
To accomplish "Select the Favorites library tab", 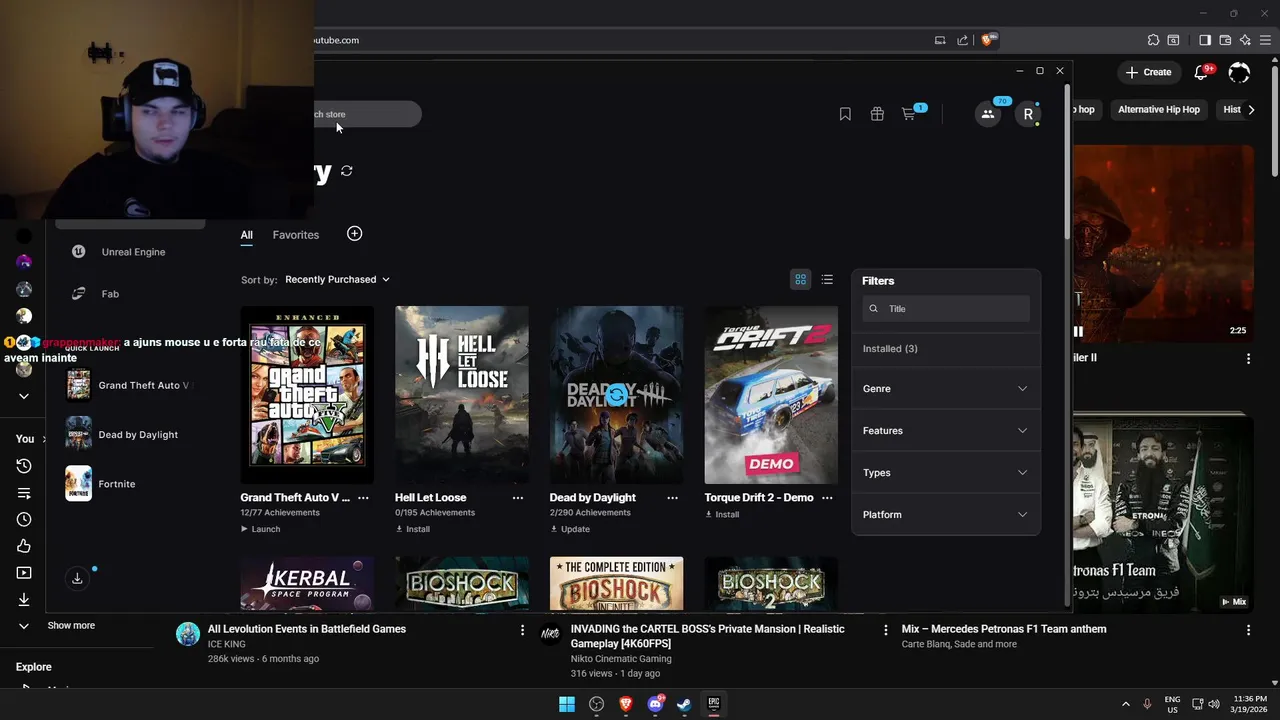I will [x=296, y=235].
